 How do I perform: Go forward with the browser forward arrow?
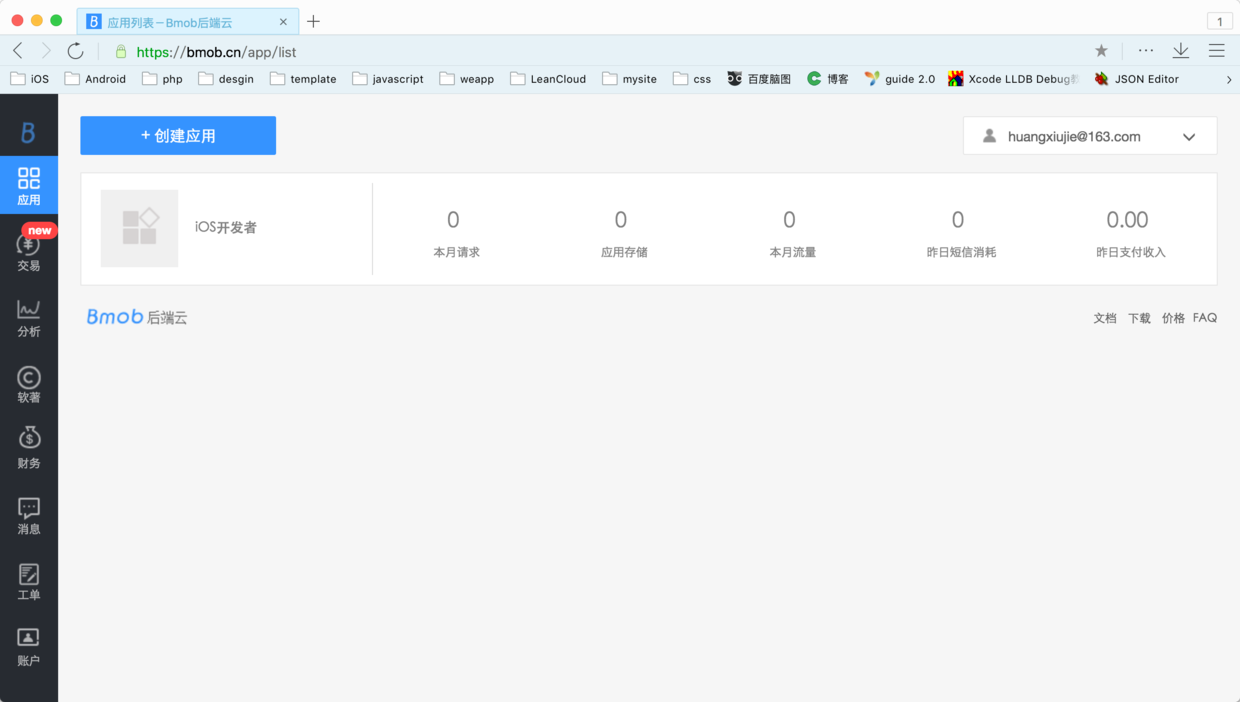(x=46, y=51)
